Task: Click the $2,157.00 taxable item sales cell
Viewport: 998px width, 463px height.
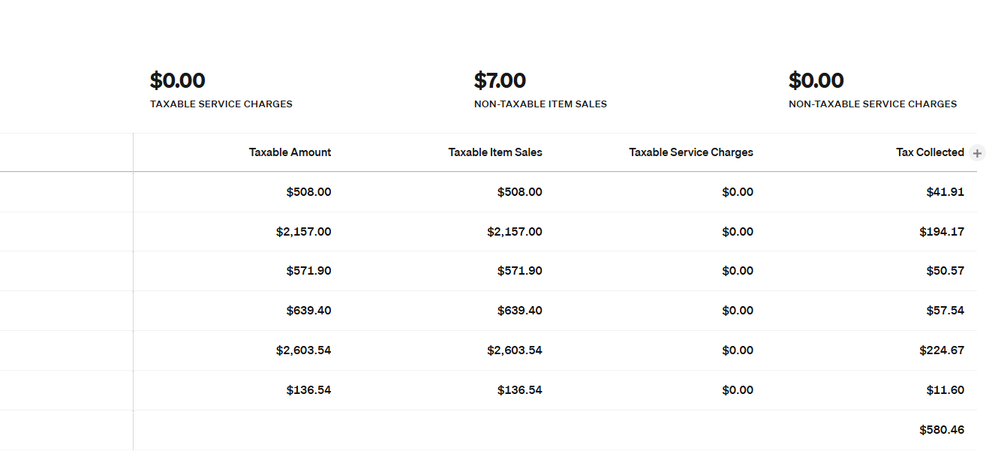Action: [x=515, y=232]
